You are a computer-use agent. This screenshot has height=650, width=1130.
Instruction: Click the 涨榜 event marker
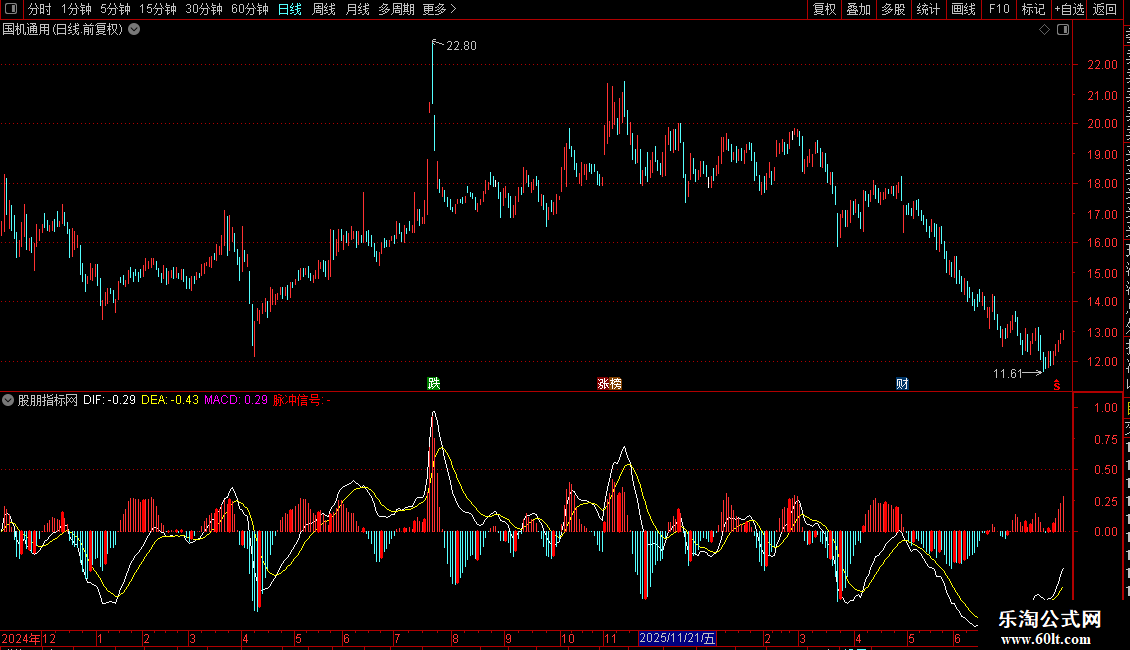[x=610, y=383]
